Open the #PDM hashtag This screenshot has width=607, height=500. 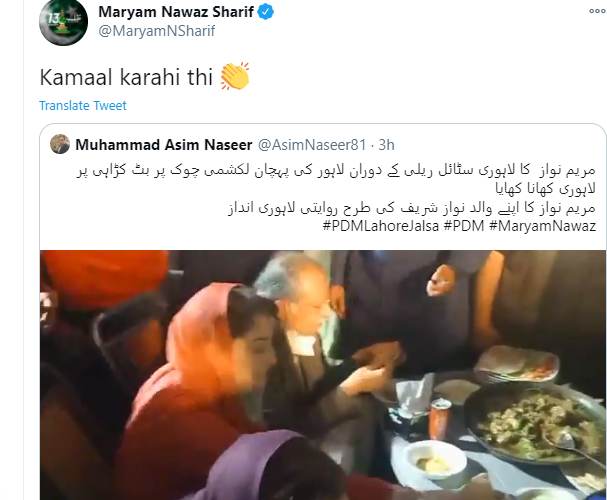pyautogui.click(x=464, y=226)
